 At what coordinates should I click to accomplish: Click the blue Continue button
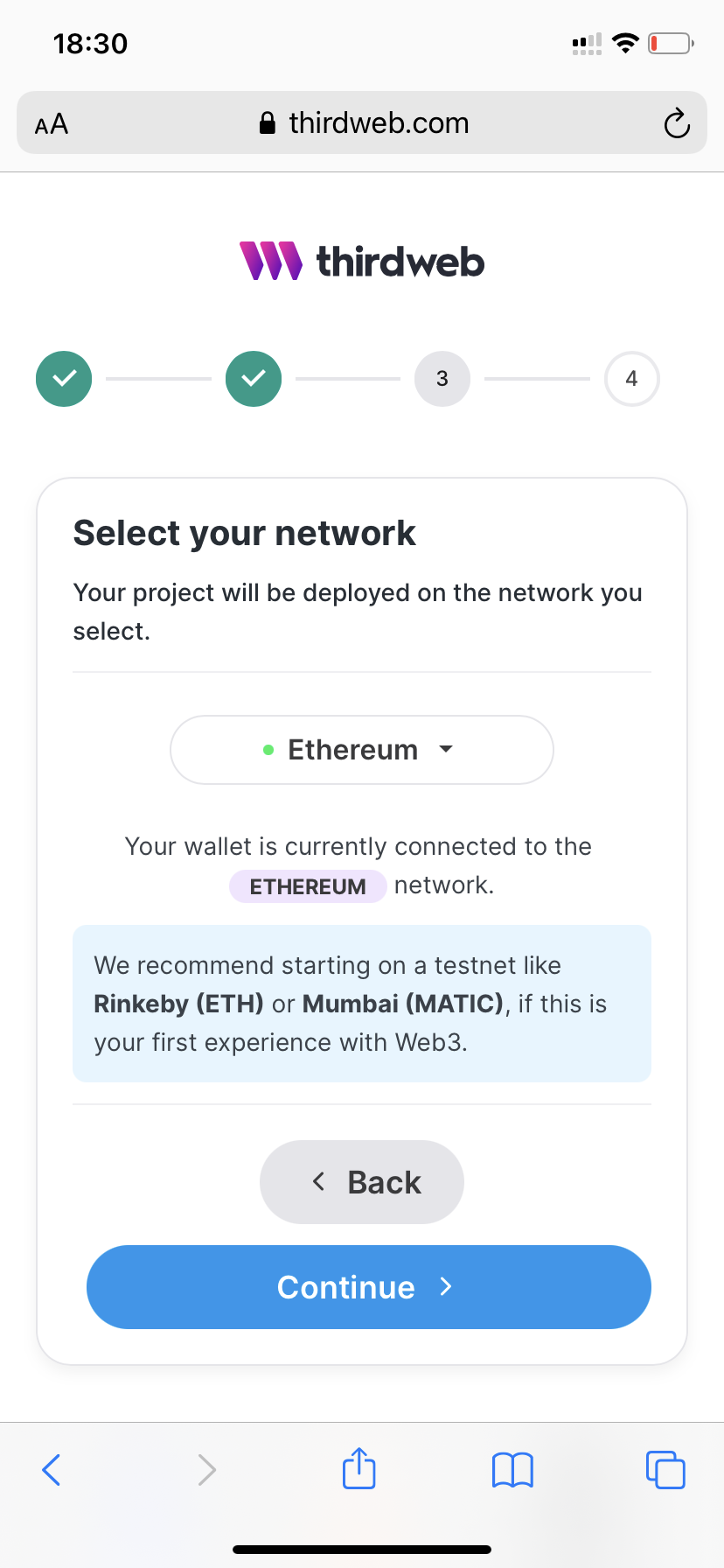369,1287
